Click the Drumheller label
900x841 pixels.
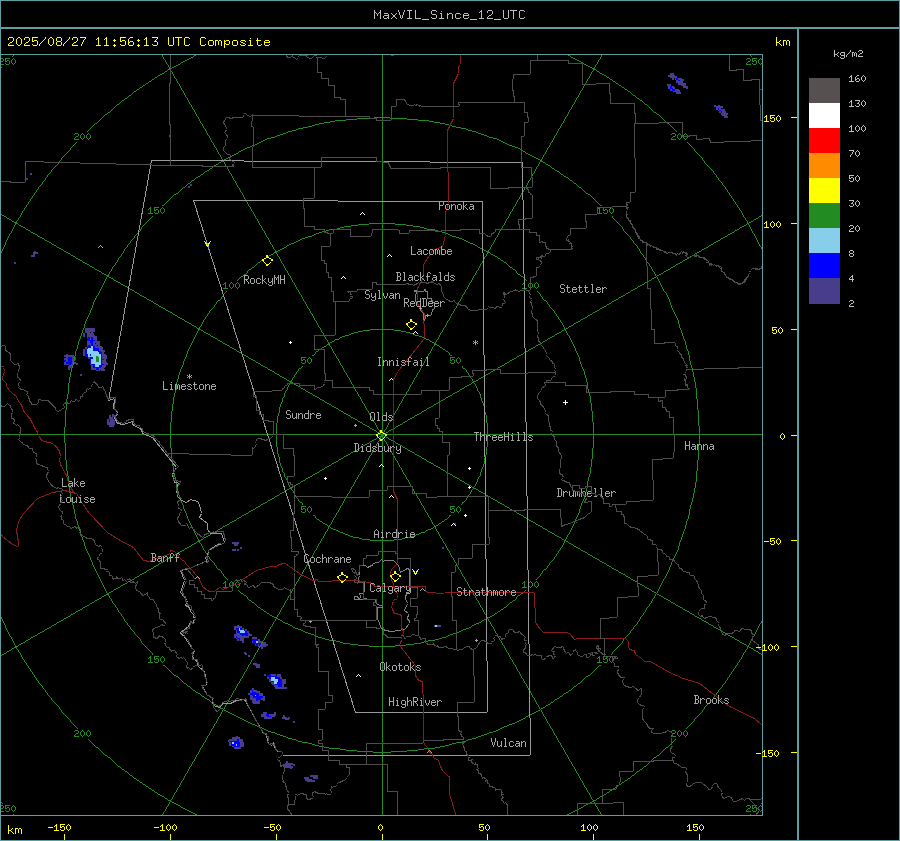pyautogui.click(x=586, y=493)
